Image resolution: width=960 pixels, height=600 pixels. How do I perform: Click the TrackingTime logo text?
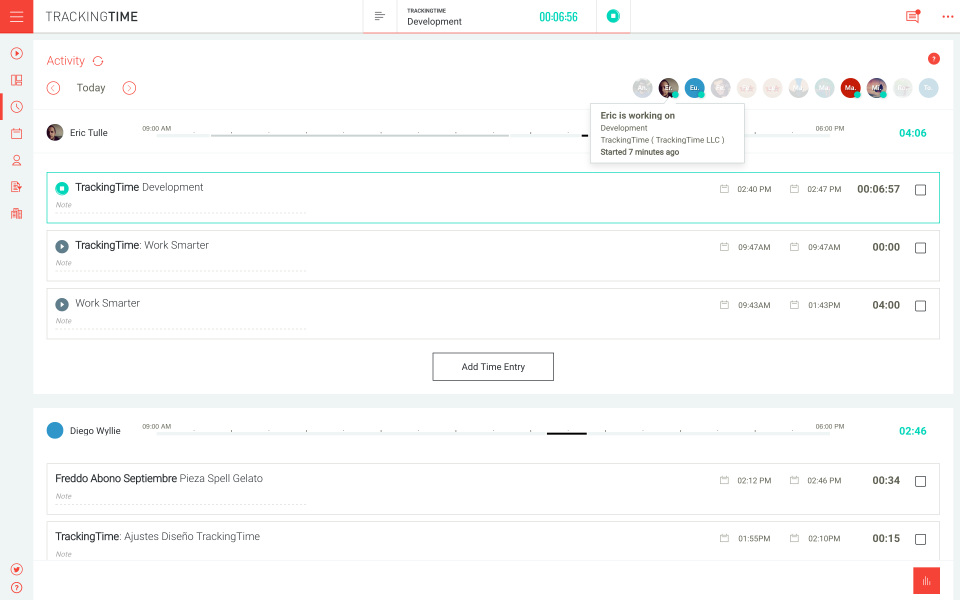92,17
